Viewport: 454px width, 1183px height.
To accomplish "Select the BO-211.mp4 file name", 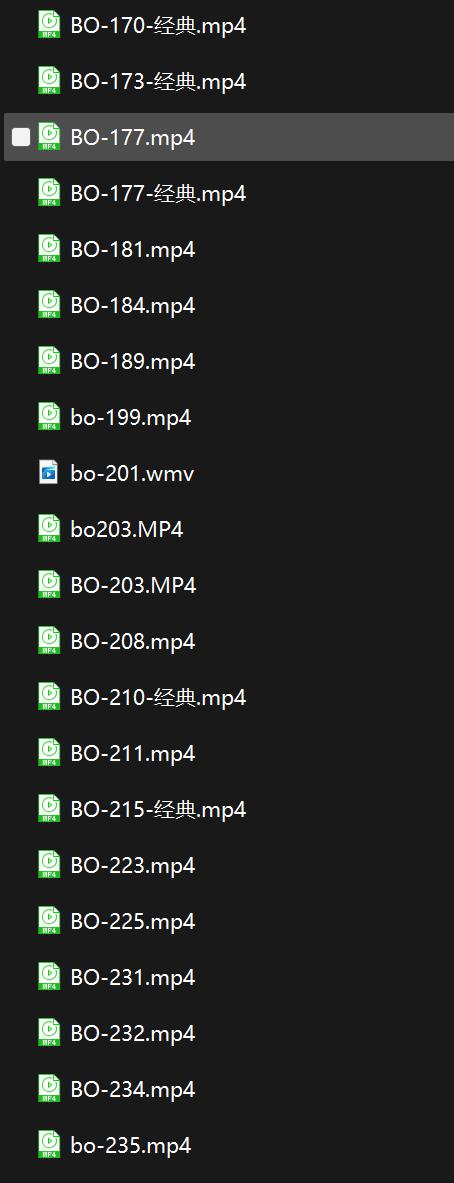I will 133,753.
